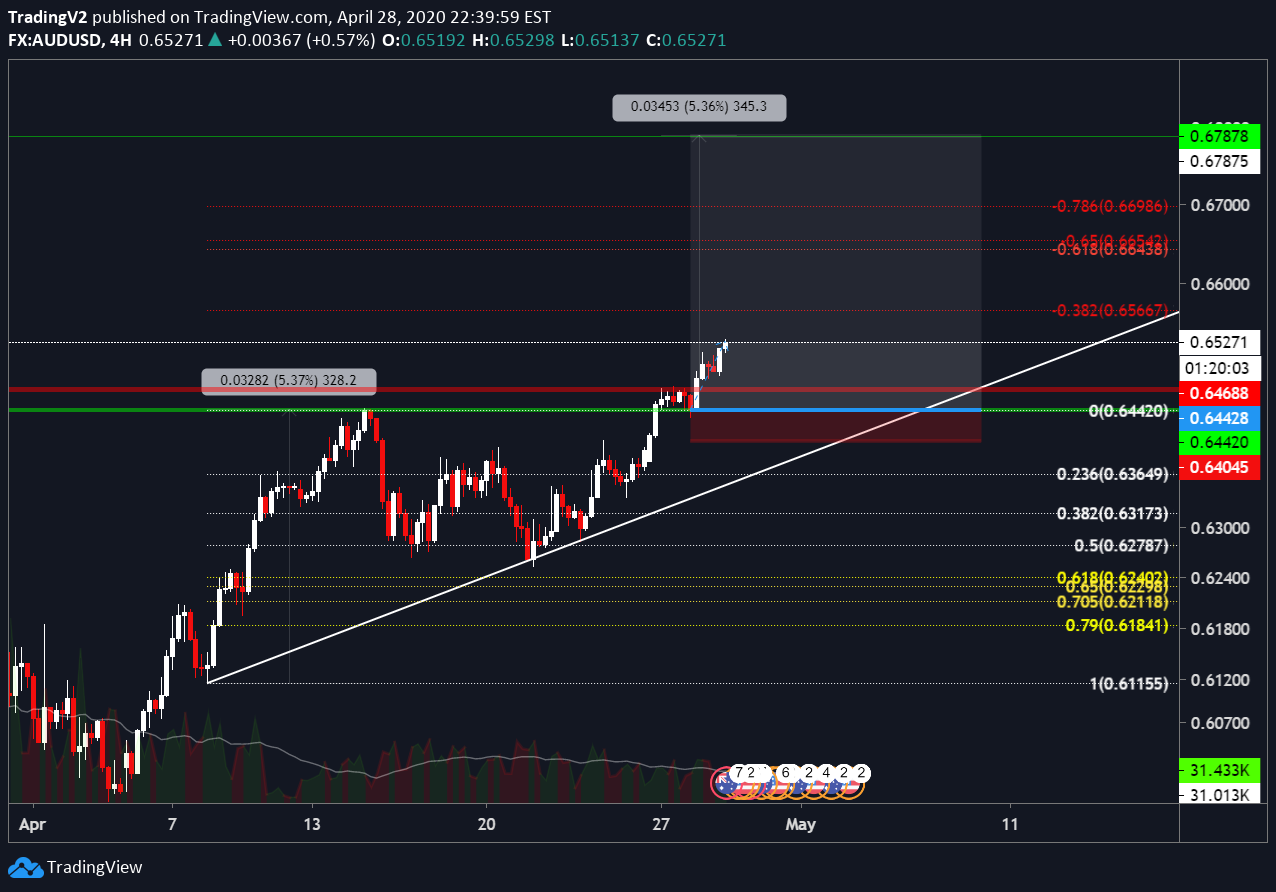Click the white 0.67875 price axis label
The height and width of the screenshot is (892, 1276).
(x=1219, y=161)
